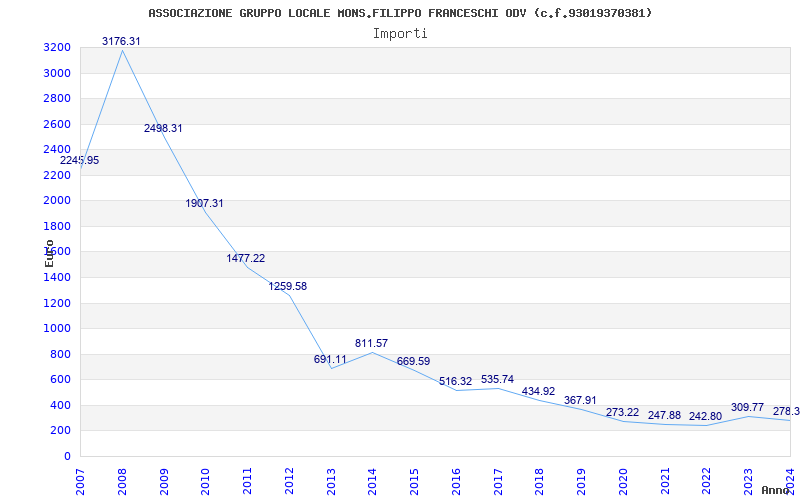Click the x-axis year 2020

click(x=623, y=481)
